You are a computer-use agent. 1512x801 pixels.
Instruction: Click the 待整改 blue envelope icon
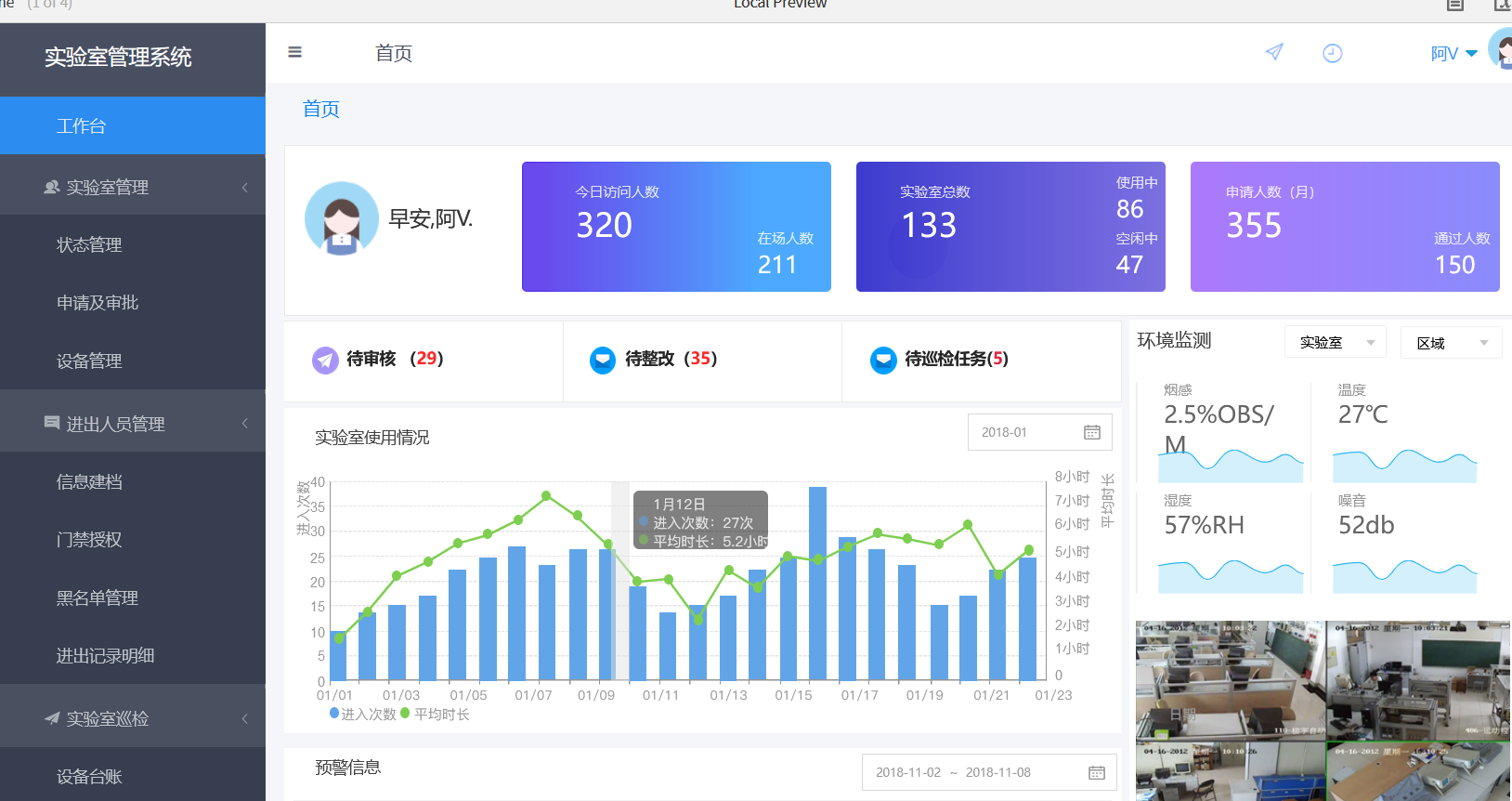603,360
